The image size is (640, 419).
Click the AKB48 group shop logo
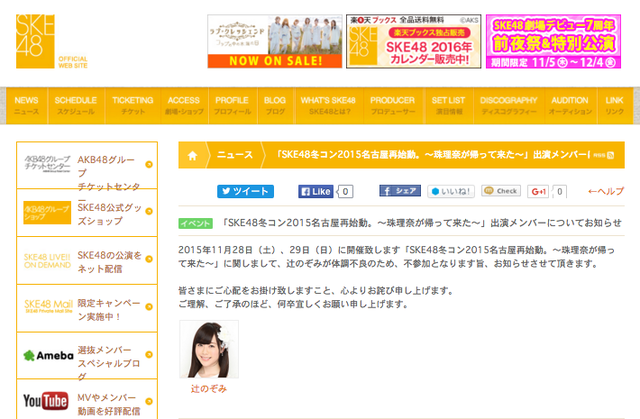(x=47, y=213)
